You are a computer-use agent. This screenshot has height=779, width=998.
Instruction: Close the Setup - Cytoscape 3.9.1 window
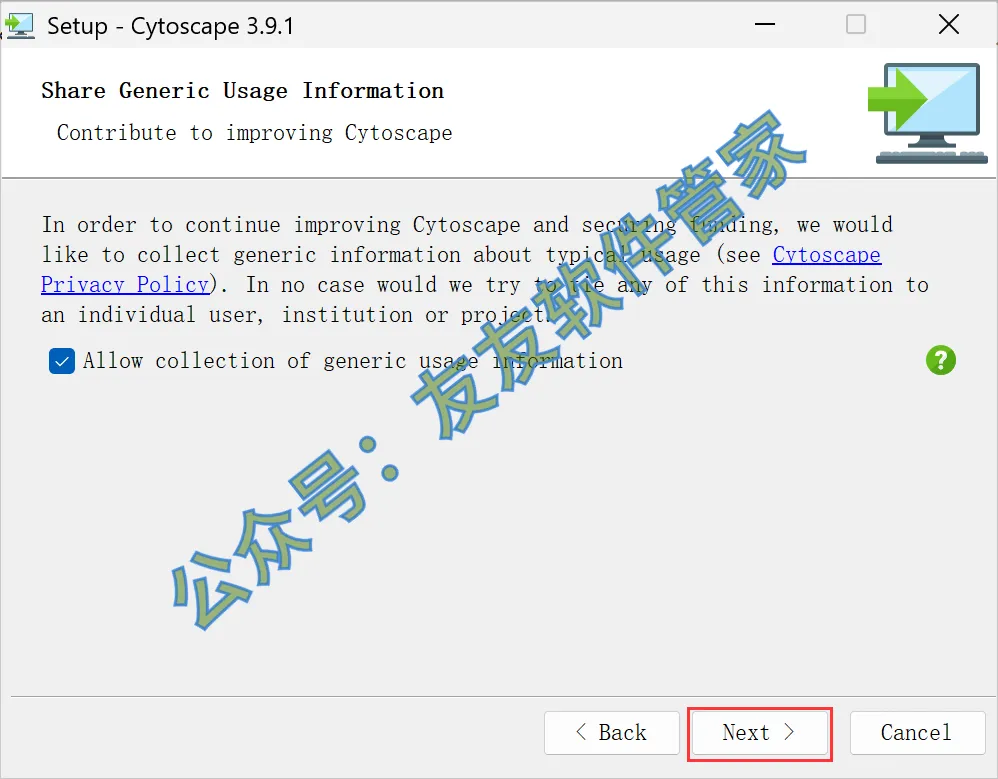pos(948,25)
